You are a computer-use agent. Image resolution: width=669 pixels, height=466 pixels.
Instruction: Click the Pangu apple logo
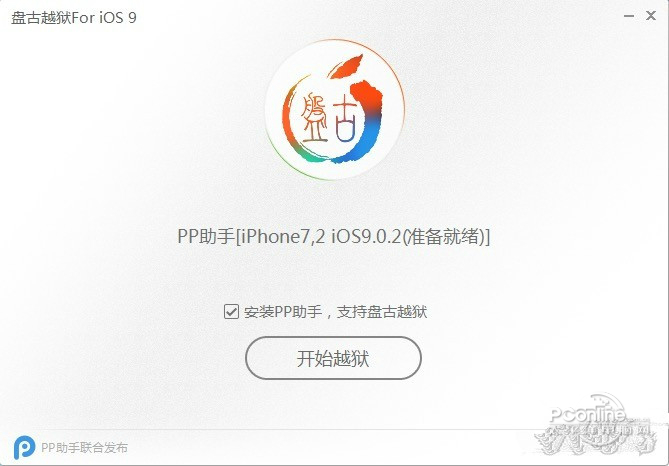[334, 109]
